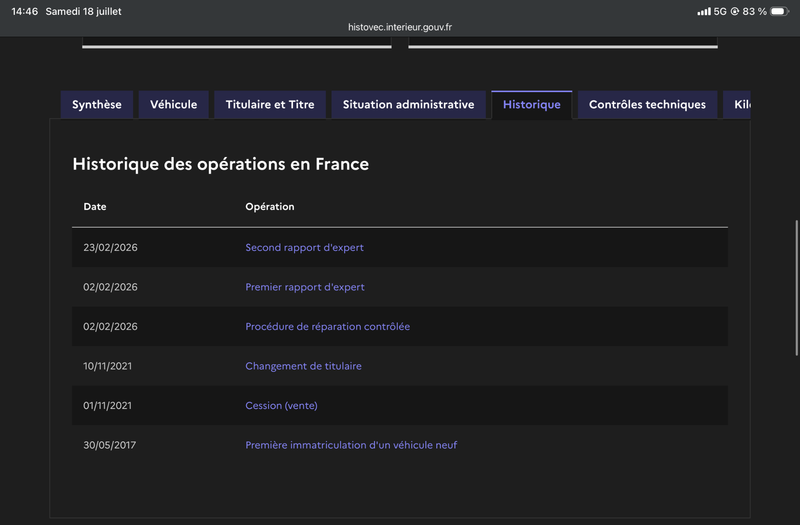The image size is (800, 525).
Task: Select the Historique tab
Action: pyautogui.click(x=532, y=105)
